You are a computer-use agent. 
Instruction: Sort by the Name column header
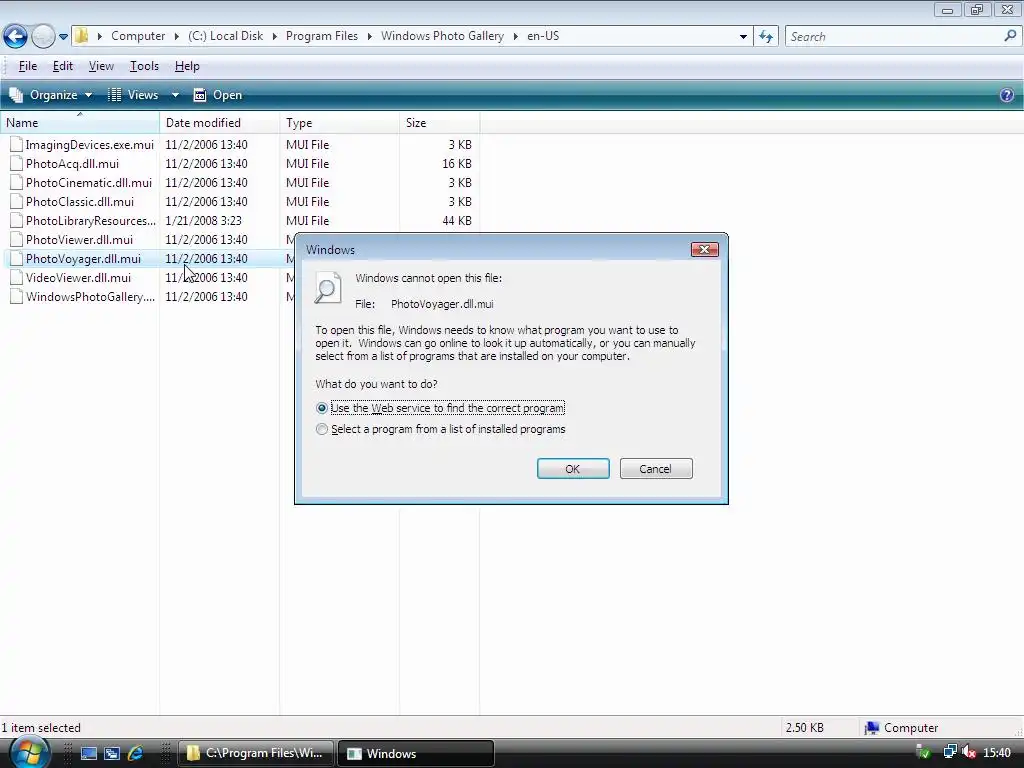point(80,123)
